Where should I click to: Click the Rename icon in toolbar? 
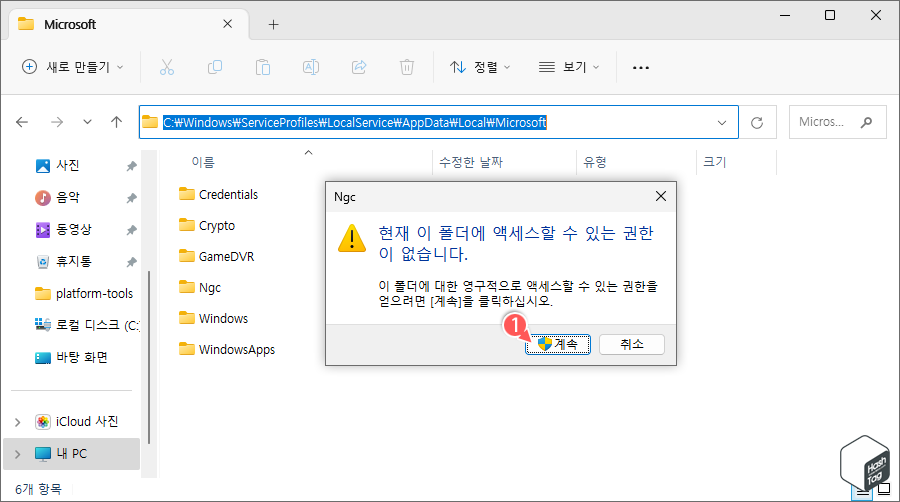[311, 67]
